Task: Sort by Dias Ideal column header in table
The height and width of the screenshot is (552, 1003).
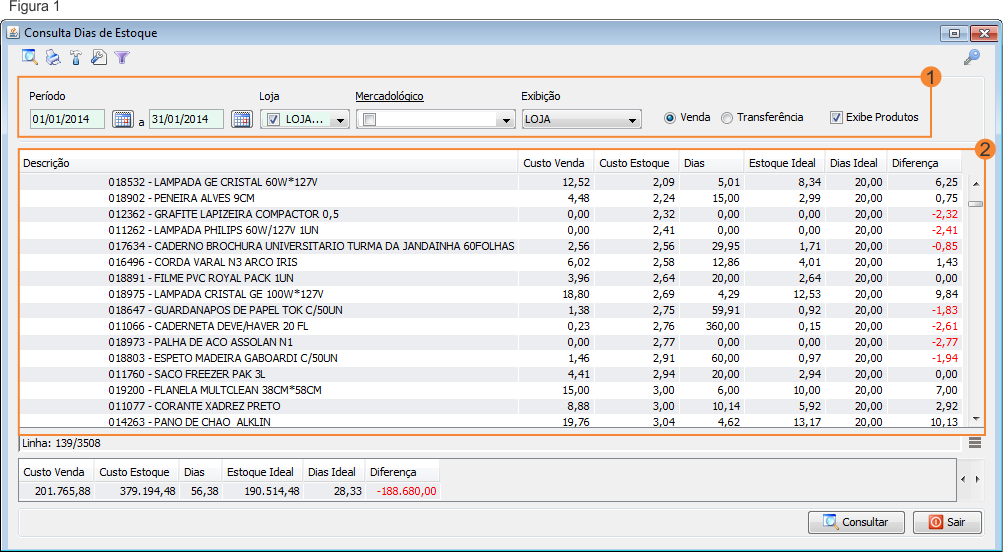Action: tap(857, 163)
